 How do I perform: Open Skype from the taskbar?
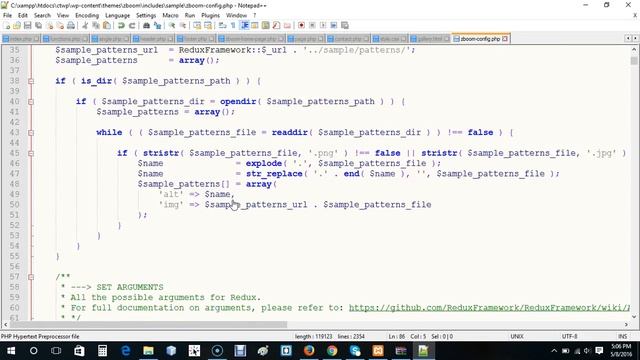pyautogui.click(x=355, y=351)
